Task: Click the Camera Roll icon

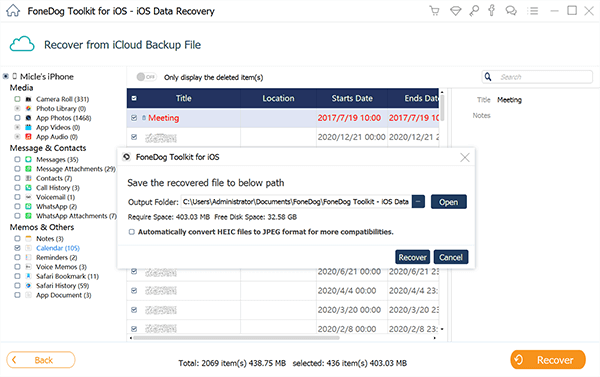Action: coord(28,99)
